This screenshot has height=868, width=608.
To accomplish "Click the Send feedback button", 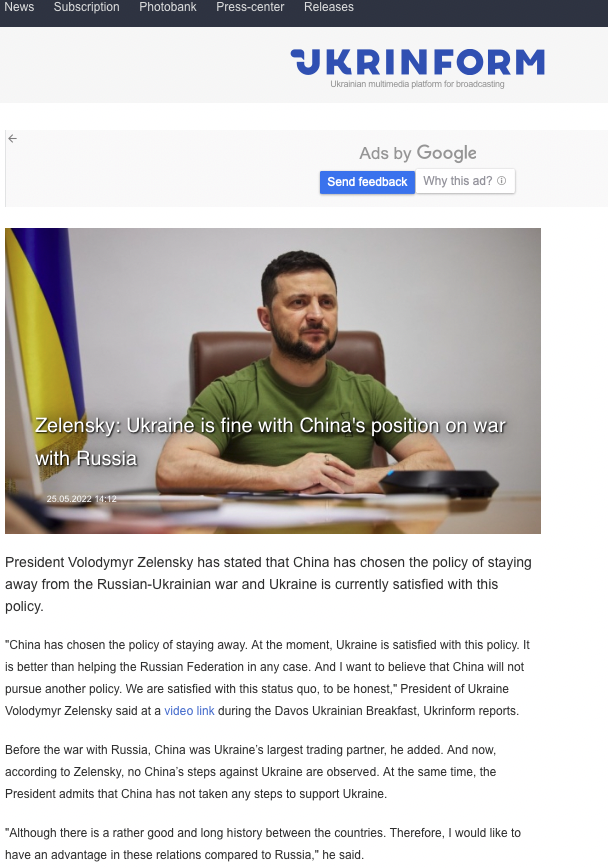I will tap(367, 182).
